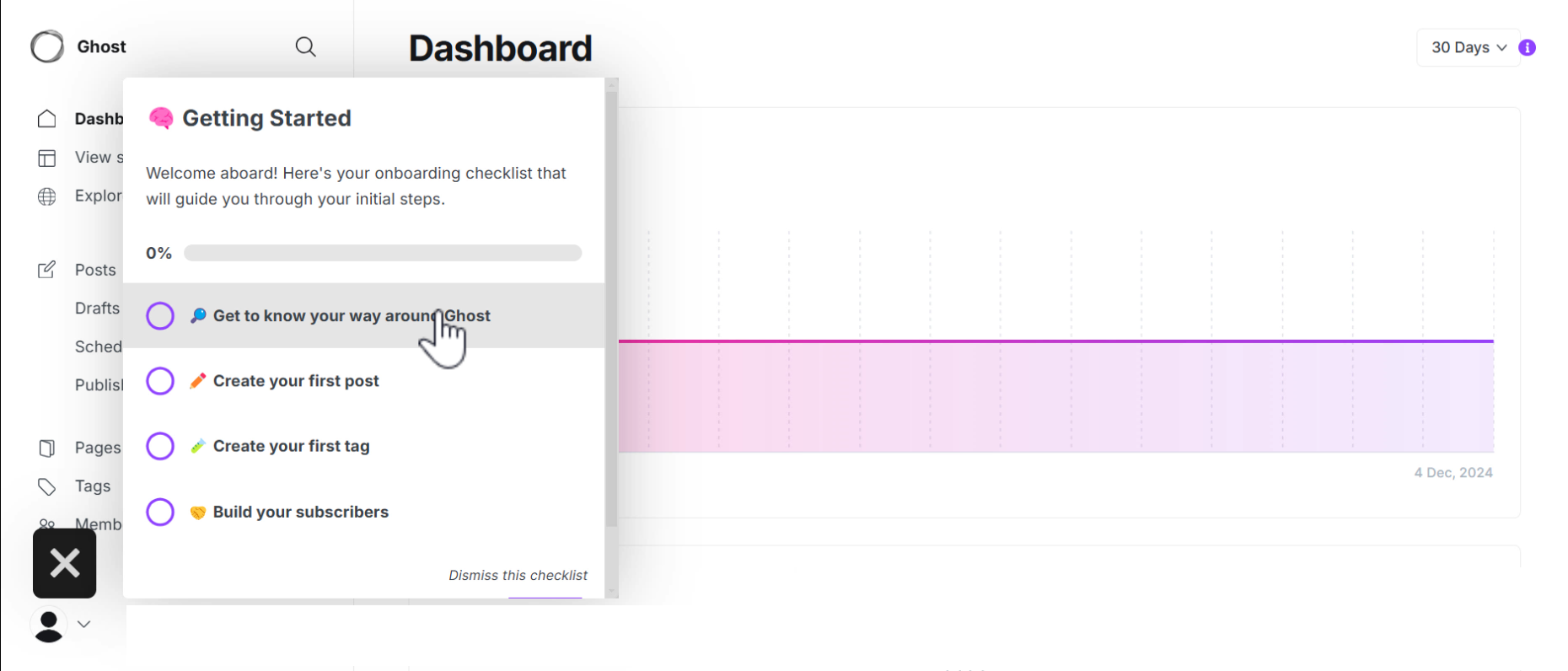Tick the 'Create your first post' circle
The height and width of the screenshot is (671, 1568).
click(x=160, y=381)
